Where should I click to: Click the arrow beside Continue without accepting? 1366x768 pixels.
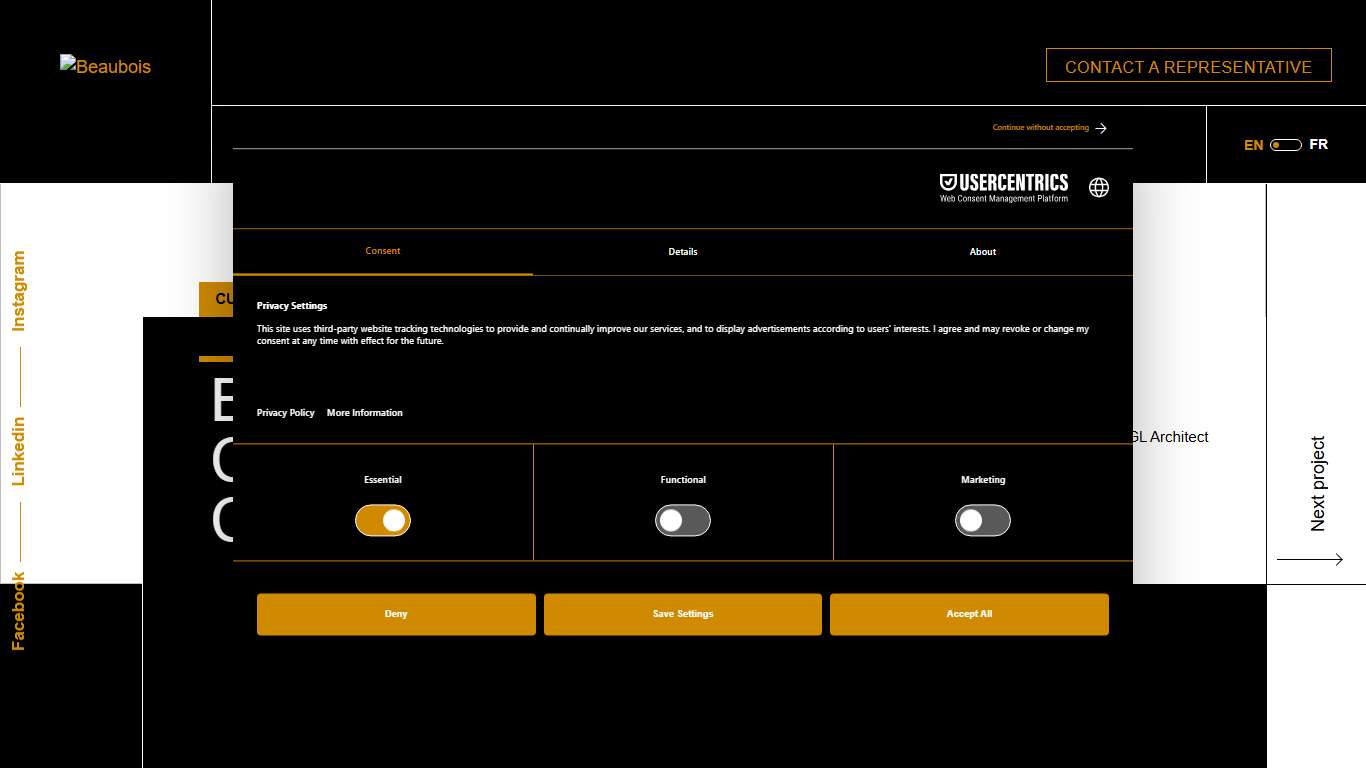point(1101,128)
